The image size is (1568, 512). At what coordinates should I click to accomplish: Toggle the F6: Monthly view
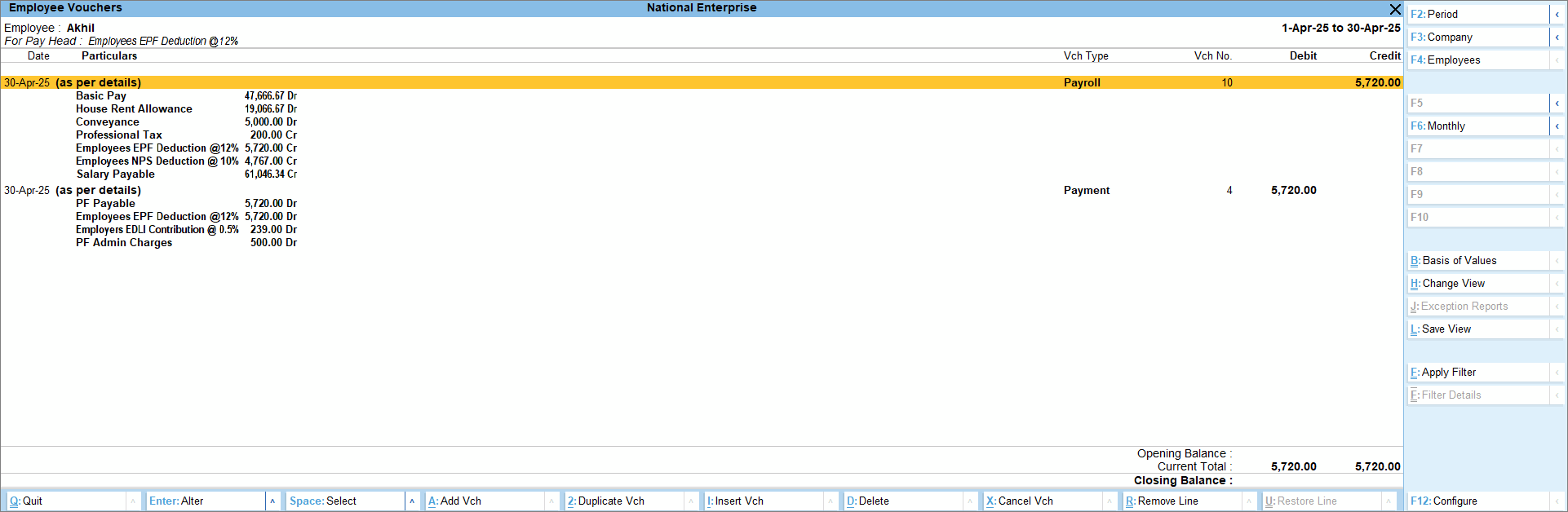click(x=1477, y=126)
